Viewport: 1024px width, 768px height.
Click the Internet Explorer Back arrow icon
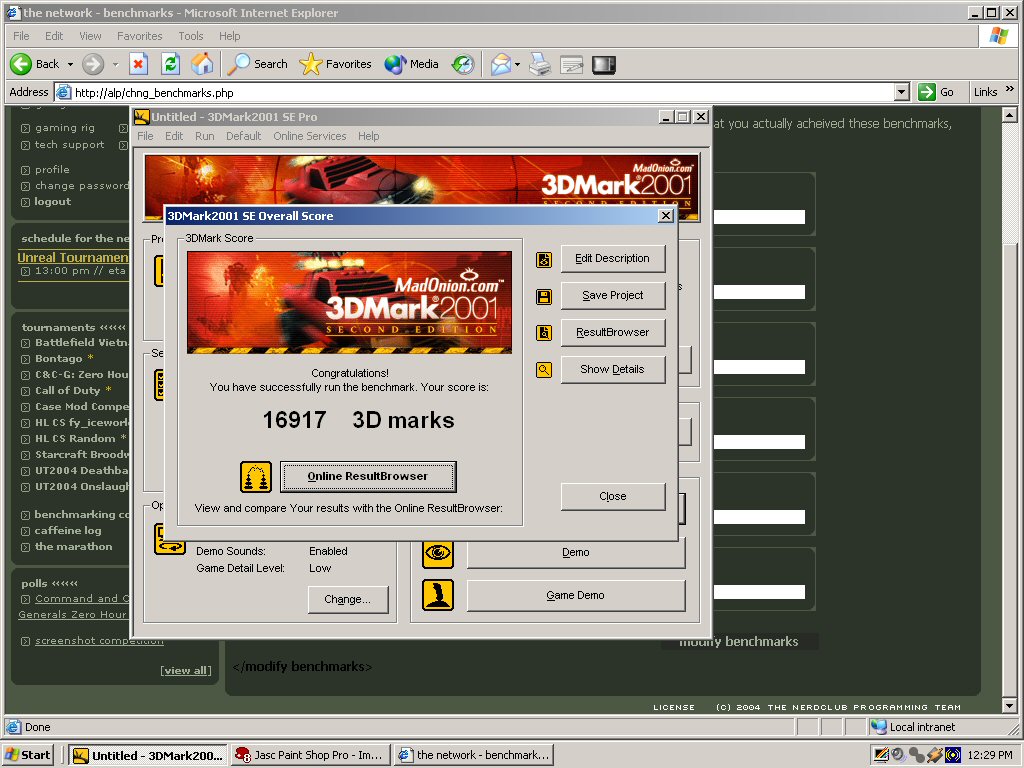pos(21,64)
